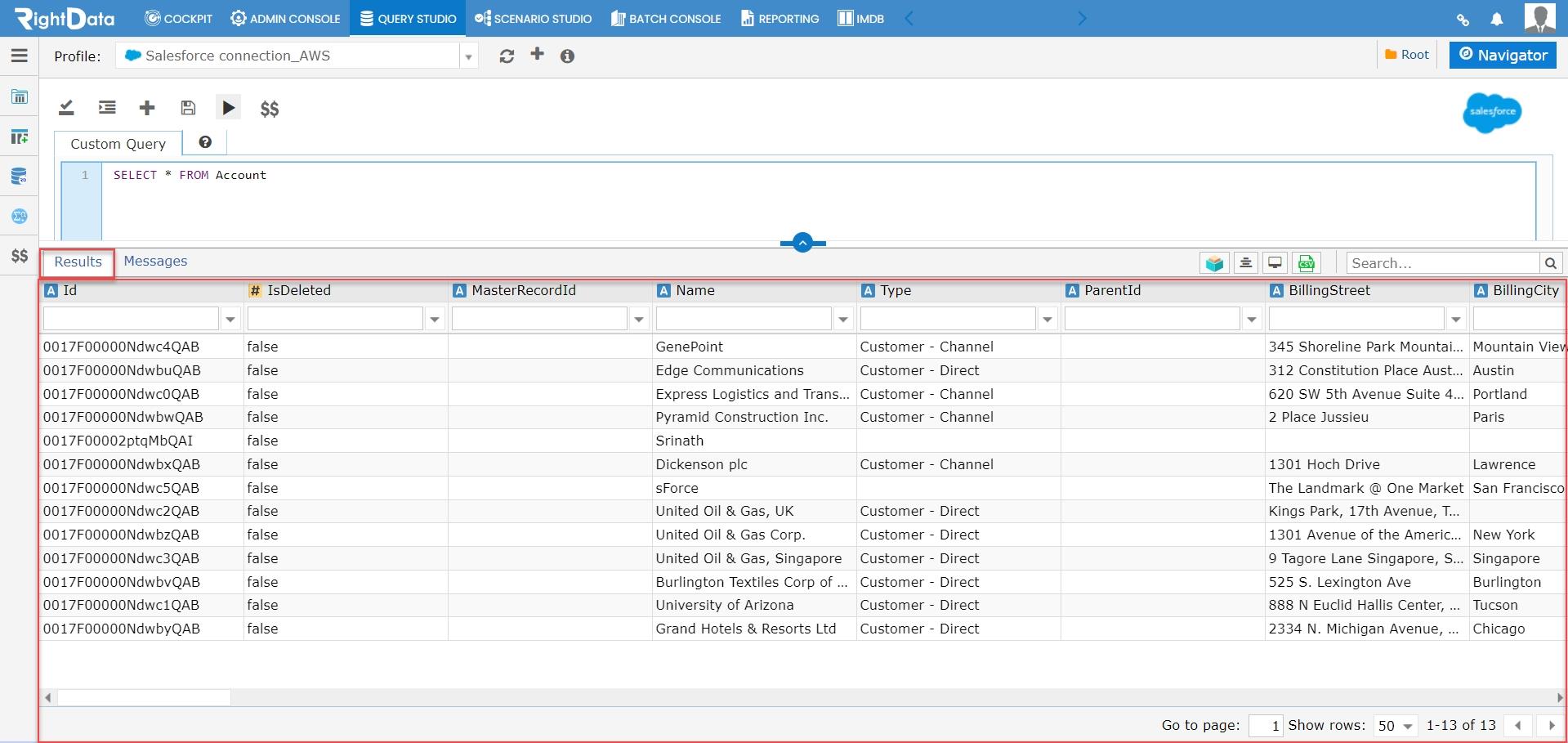This screenshot has width=1568, height=743.
Task: Collapse query editor with blue chevron handle
Action: (802, 243)
